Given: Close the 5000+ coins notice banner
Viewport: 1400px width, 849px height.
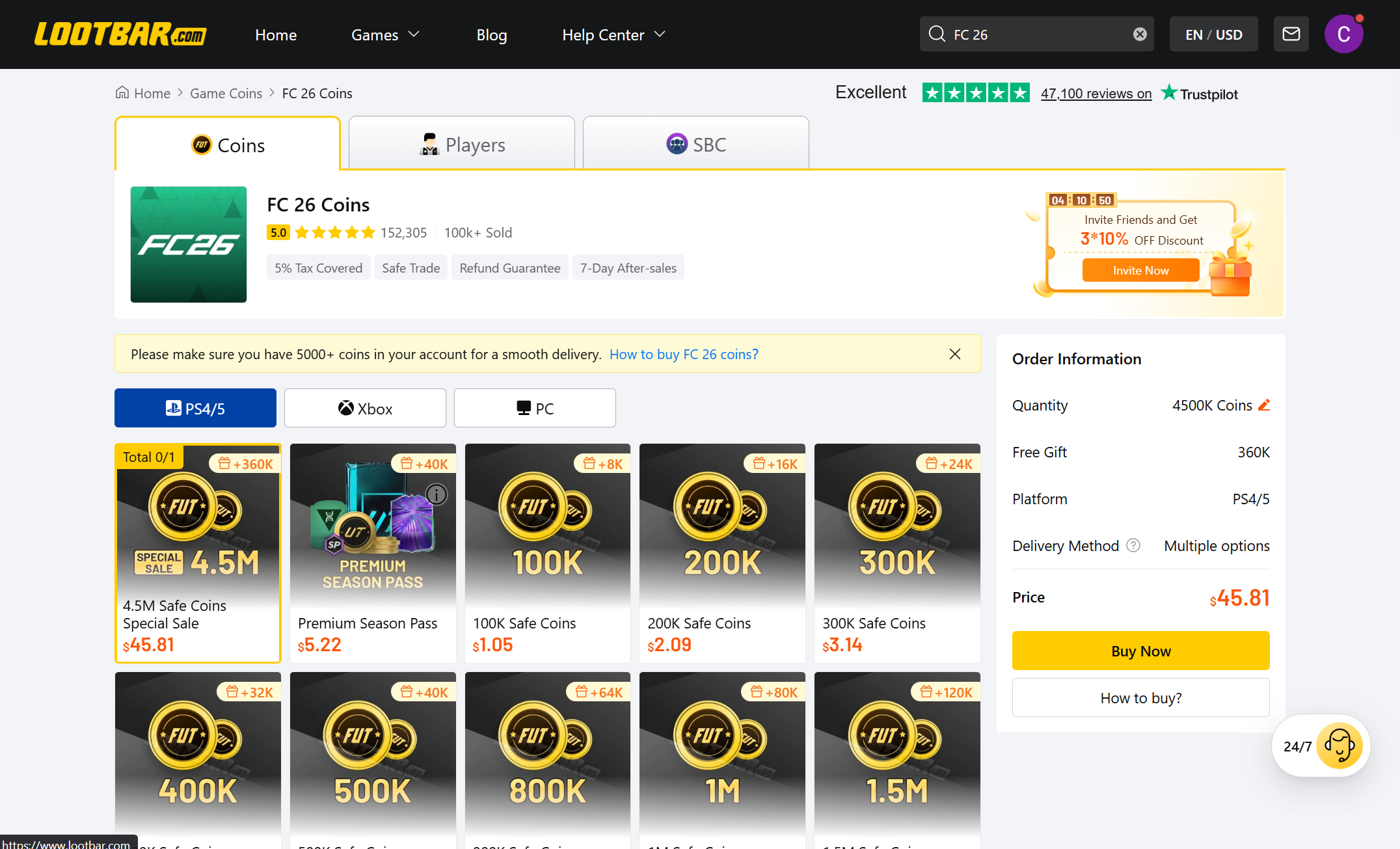Looking at the screenshot, I should (955, 354).
